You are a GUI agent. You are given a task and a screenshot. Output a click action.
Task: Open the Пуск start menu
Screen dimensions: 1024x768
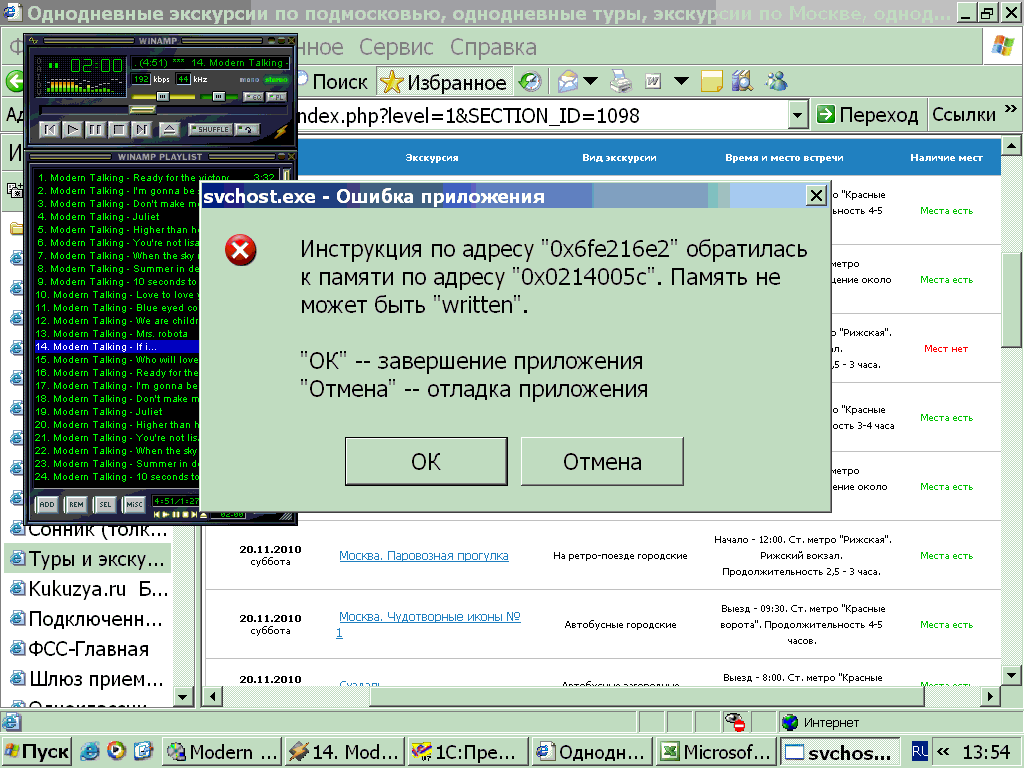click(x=37, y=752)
